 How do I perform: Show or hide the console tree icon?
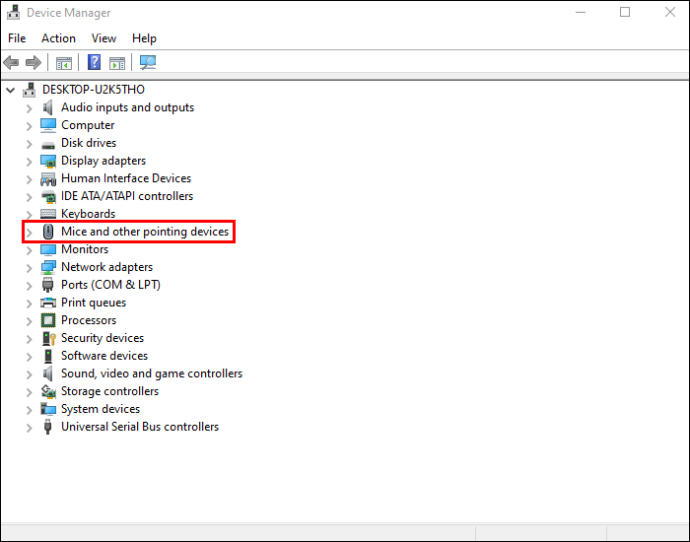pos(64,63)
